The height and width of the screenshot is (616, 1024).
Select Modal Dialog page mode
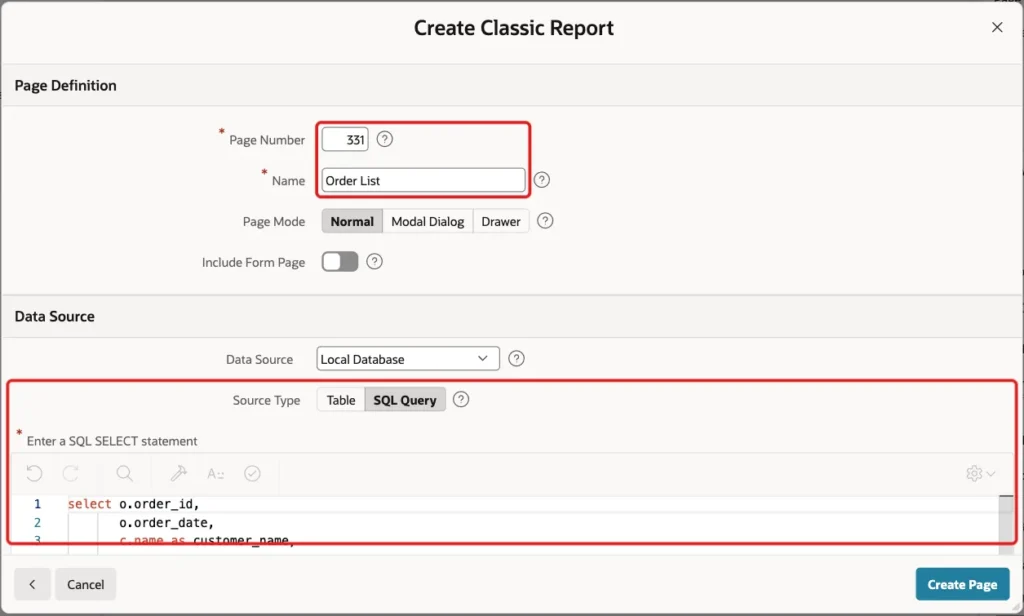click(x=428, y=221)
